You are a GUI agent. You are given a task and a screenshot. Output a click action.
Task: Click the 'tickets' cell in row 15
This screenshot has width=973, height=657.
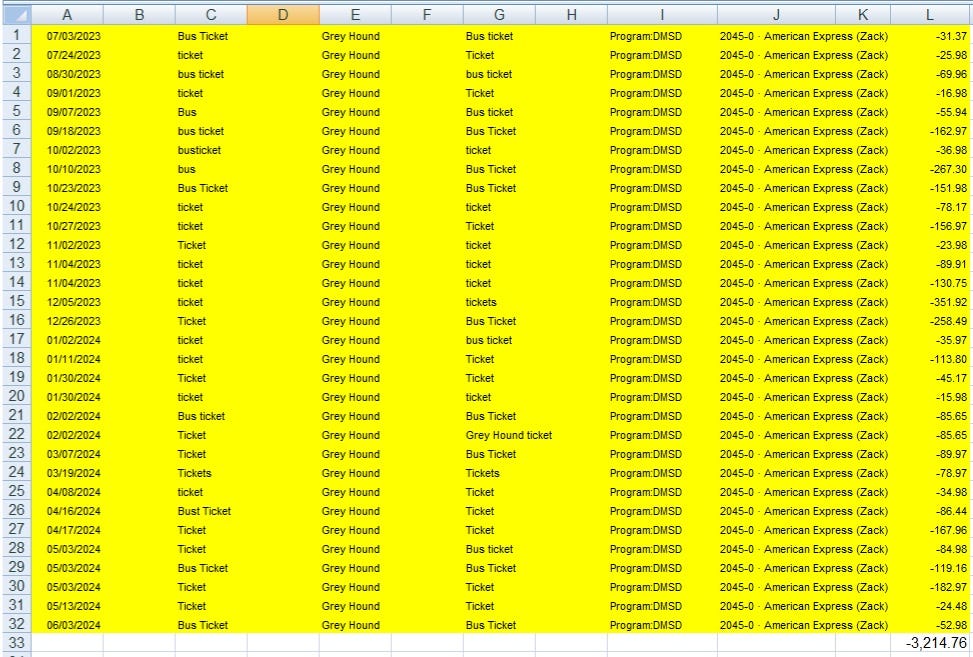(x=499, y=302)
